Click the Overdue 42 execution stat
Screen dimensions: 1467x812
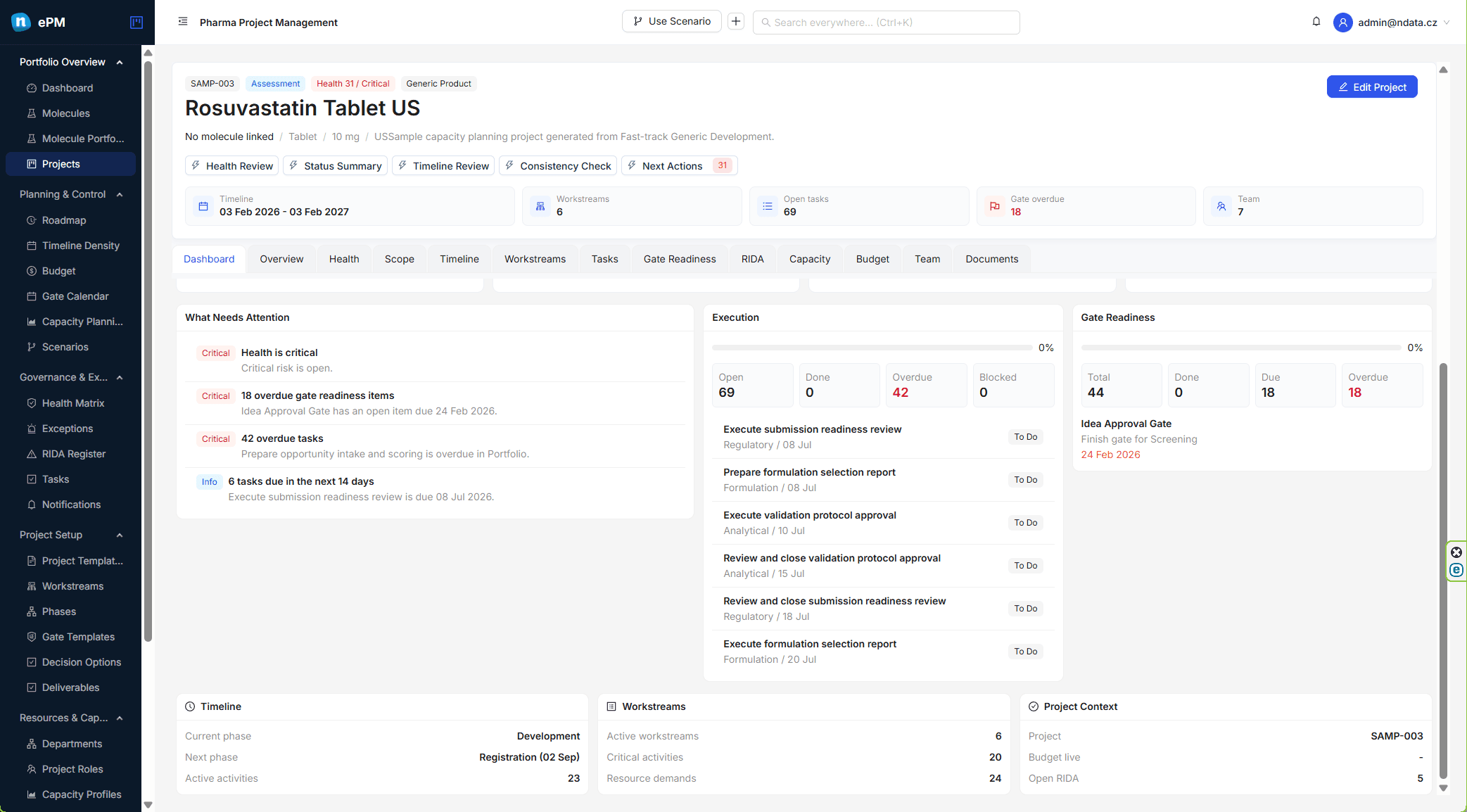(x=927, y=385)
